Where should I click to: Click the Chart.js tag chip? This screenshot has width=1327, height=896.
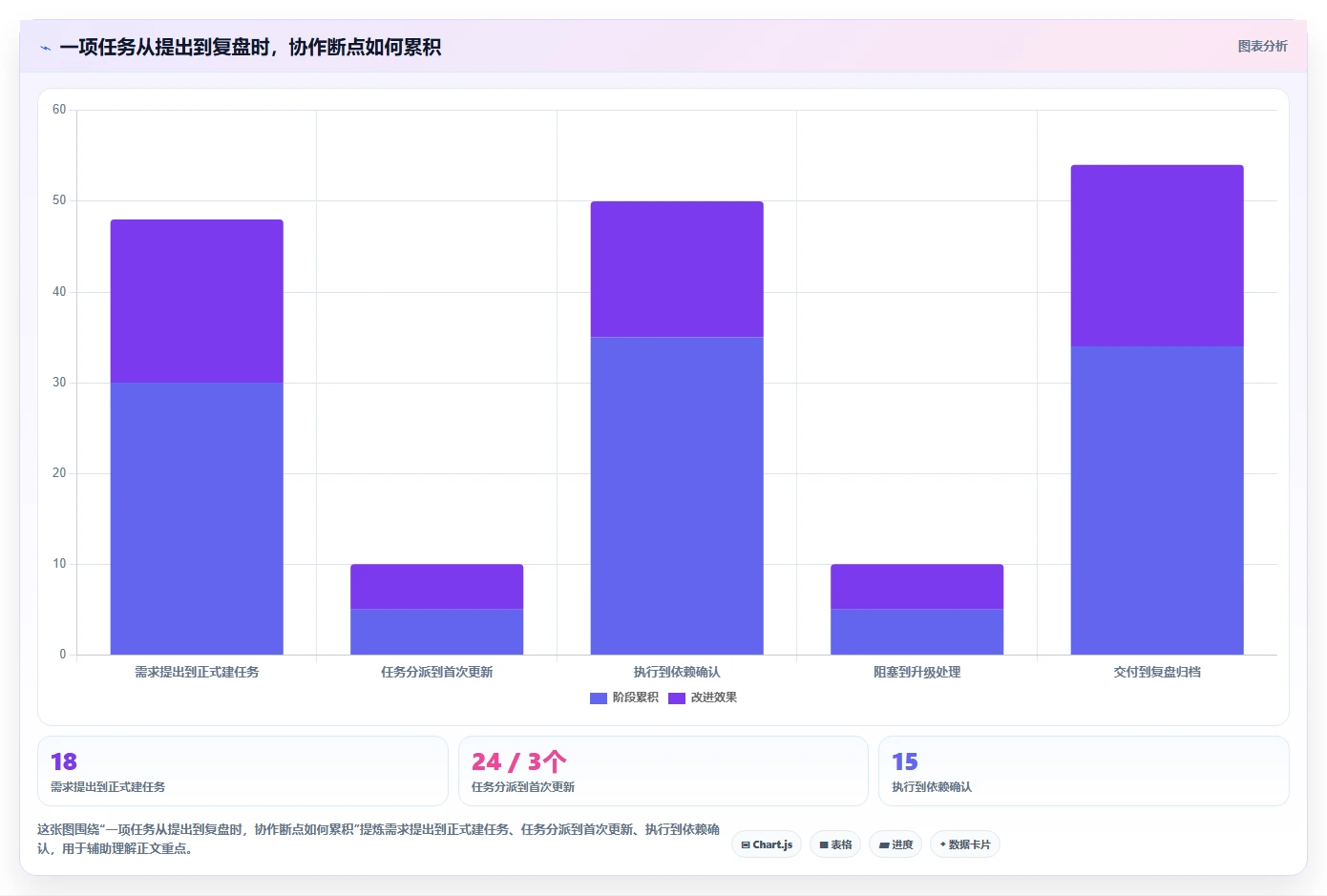[x=767, y=844]
